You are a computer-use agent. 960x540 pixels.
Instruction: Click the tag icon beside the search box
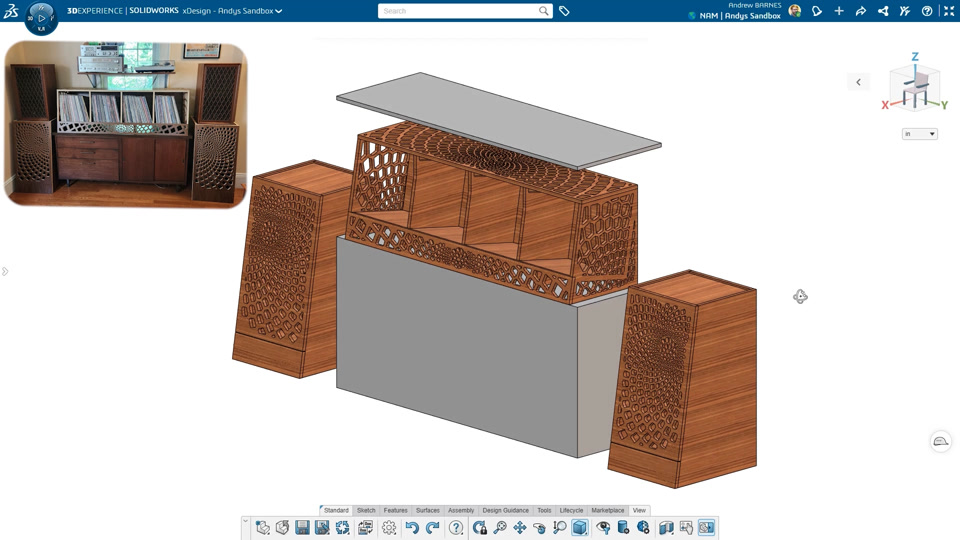pyautogui.click(x=564, y=11)
